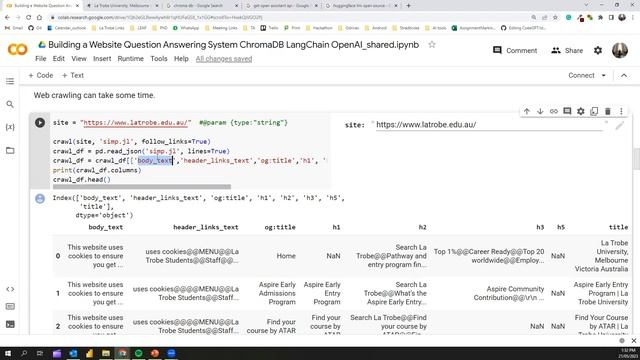Open the user account avatar

coord(620,50)
